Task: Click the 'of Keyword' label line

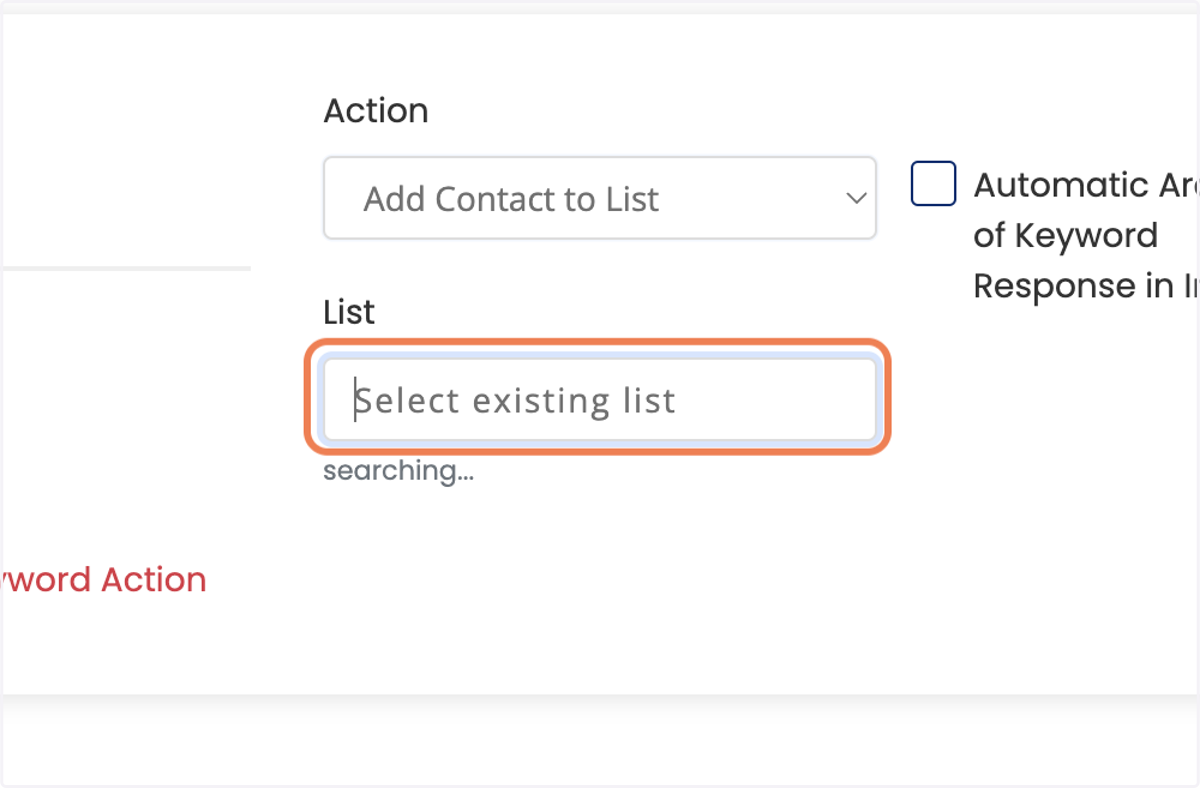Action: click(x=1065, y=236)
